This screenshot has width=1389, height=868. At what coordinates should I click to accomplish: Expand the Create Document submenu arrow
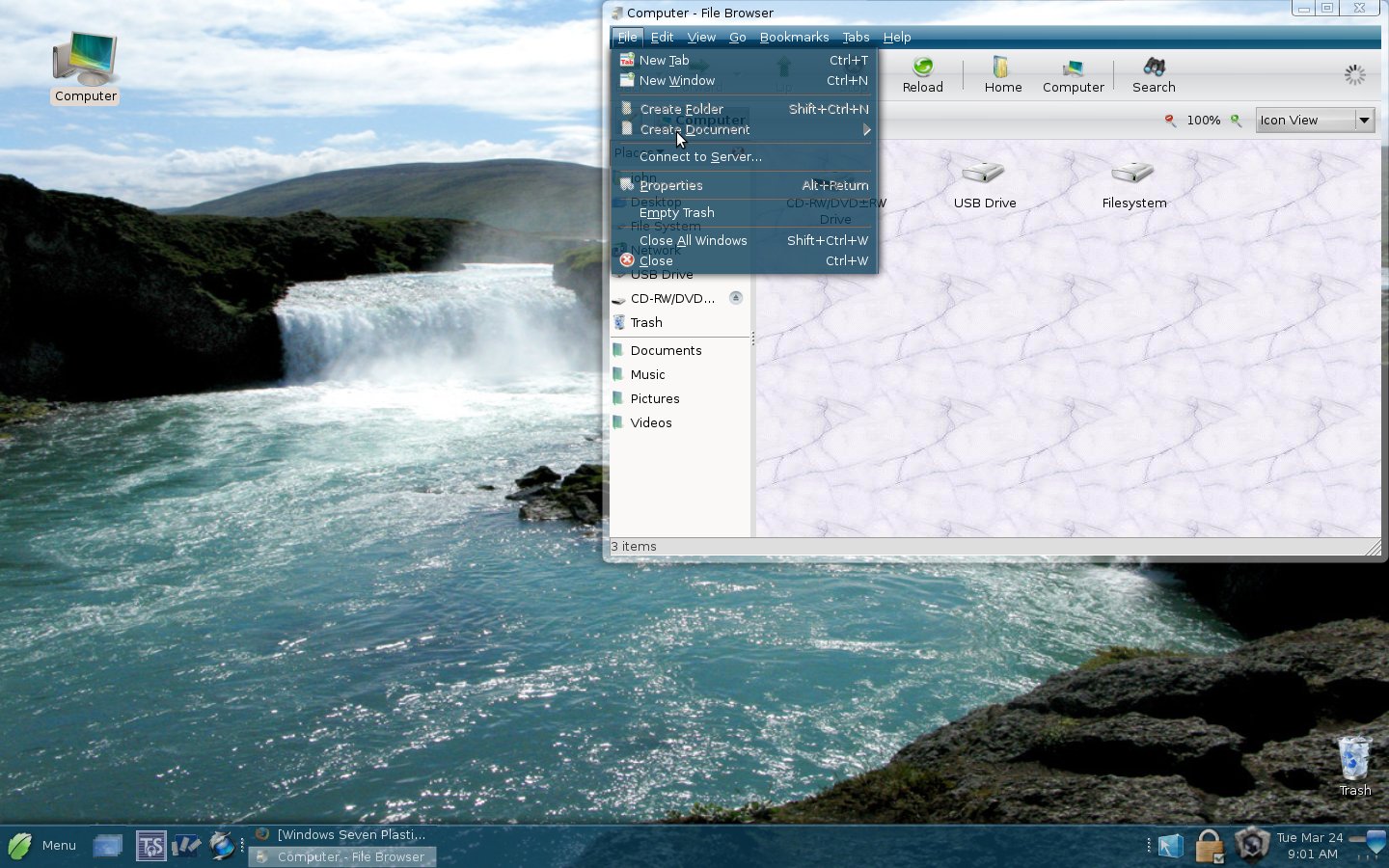pos(866,129)
